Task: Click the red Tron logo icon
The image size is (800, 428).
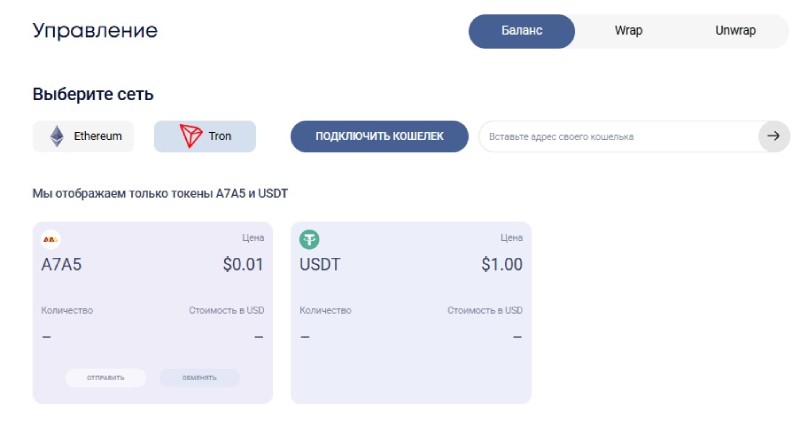Action: tap(190, 136)
